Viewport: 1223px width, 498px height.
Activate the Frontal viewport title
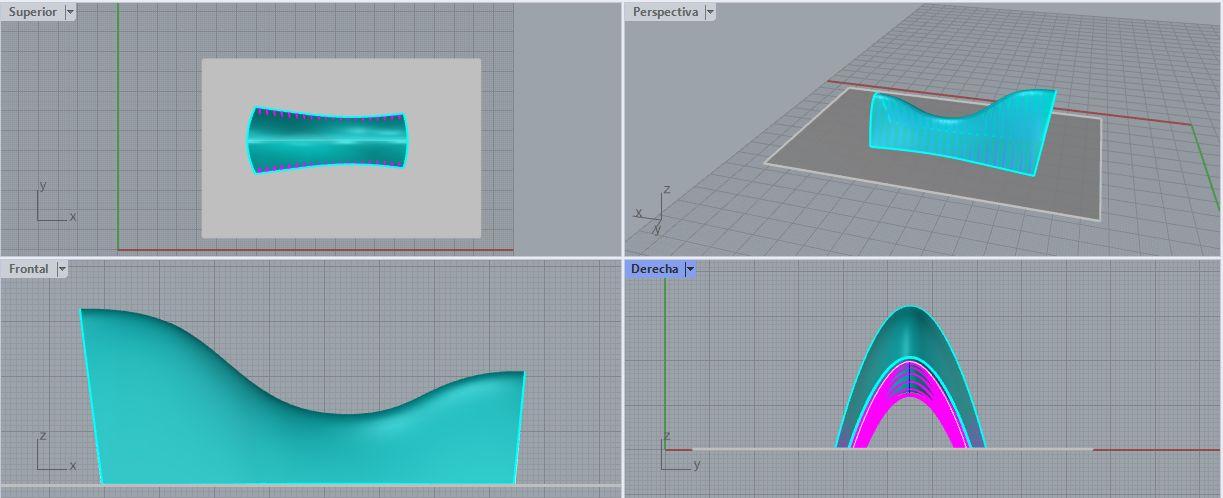coord(29,269)
